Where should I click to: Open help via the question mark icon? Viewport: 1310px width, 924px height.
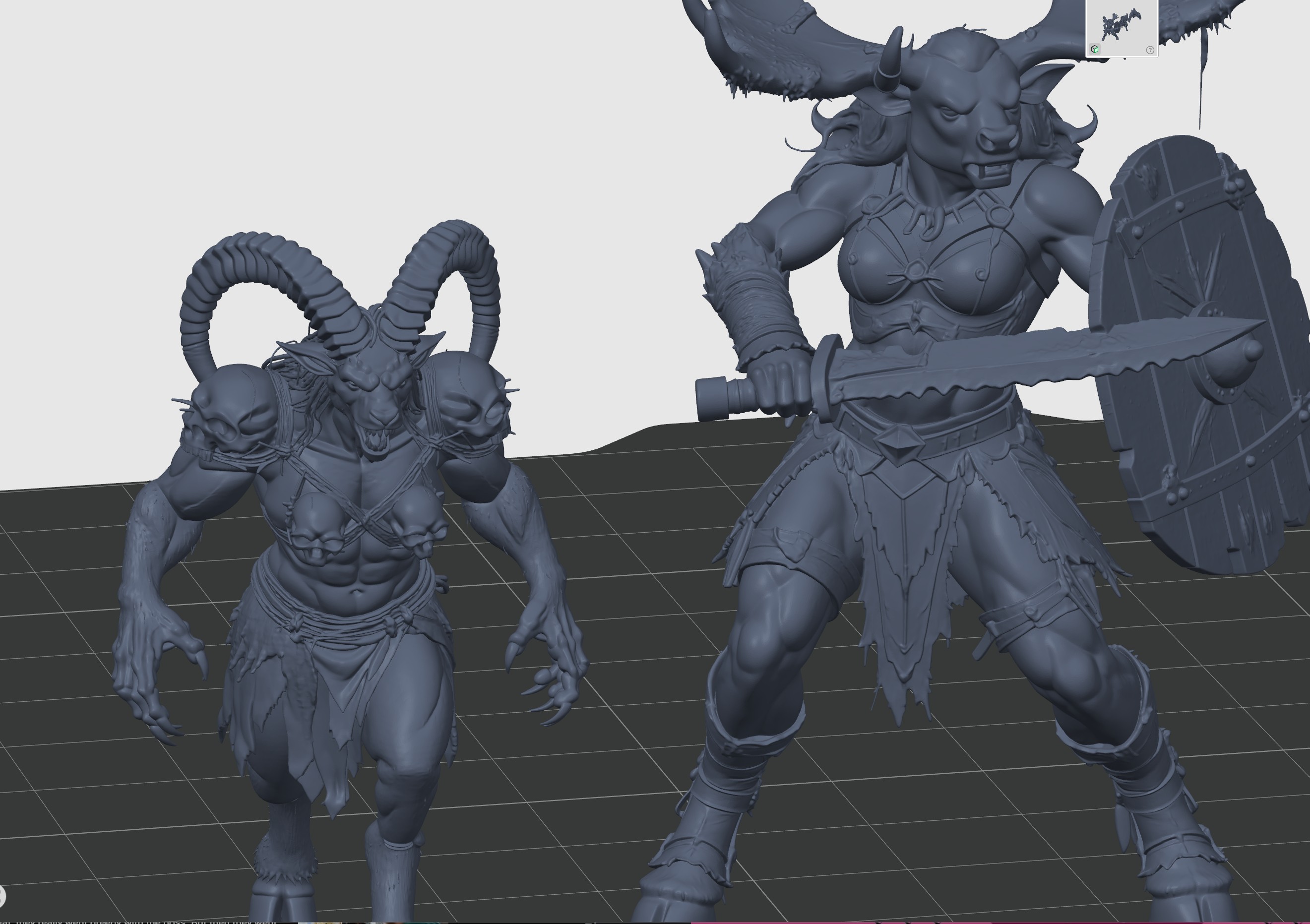click(x=1150, y=50)
